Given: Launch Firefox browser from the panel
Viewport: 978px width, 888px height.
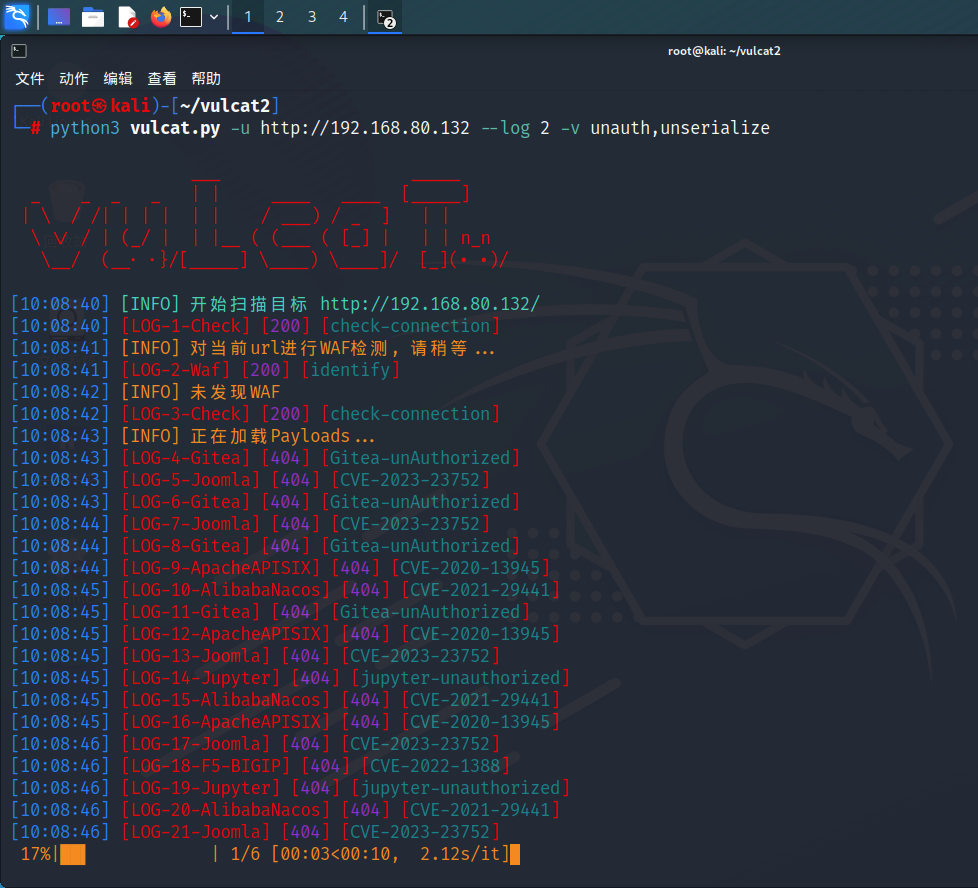Looking at the screenshot, I should (160, 17).
